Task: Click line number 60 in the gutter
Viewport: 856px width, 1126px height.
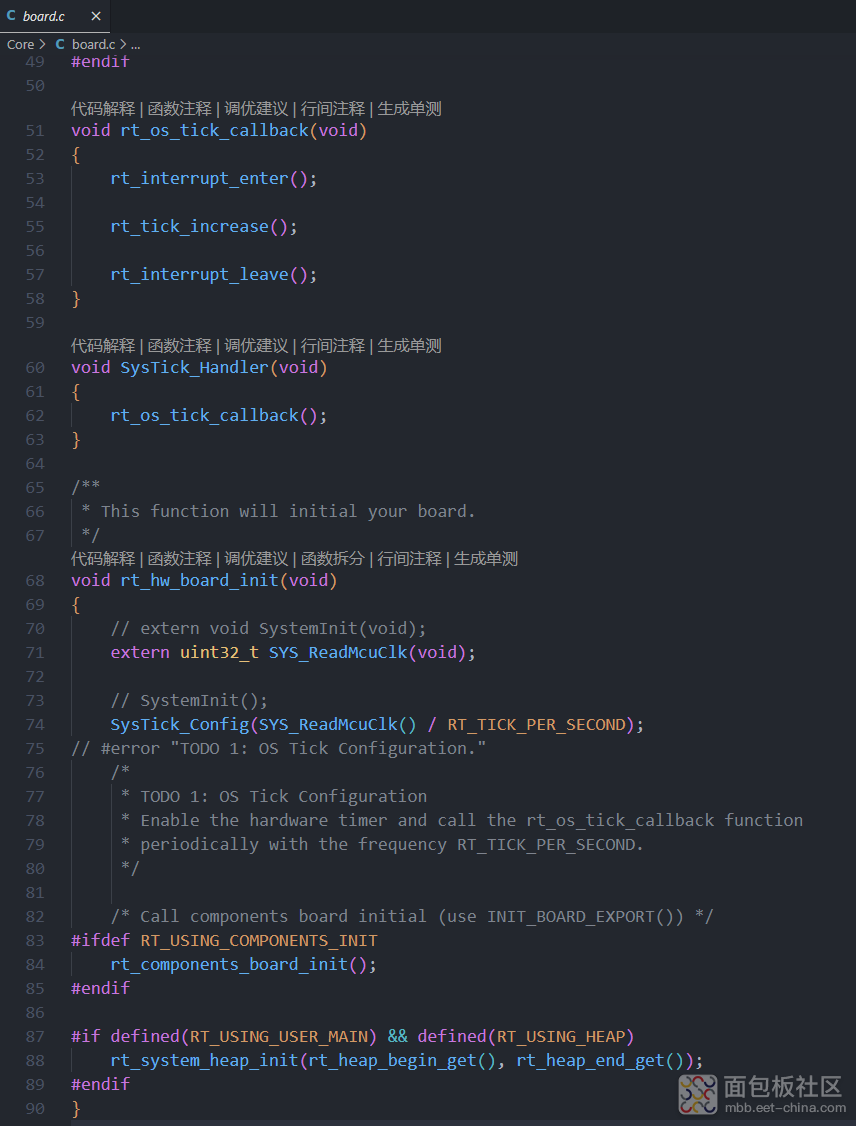Action: (34, 368)
